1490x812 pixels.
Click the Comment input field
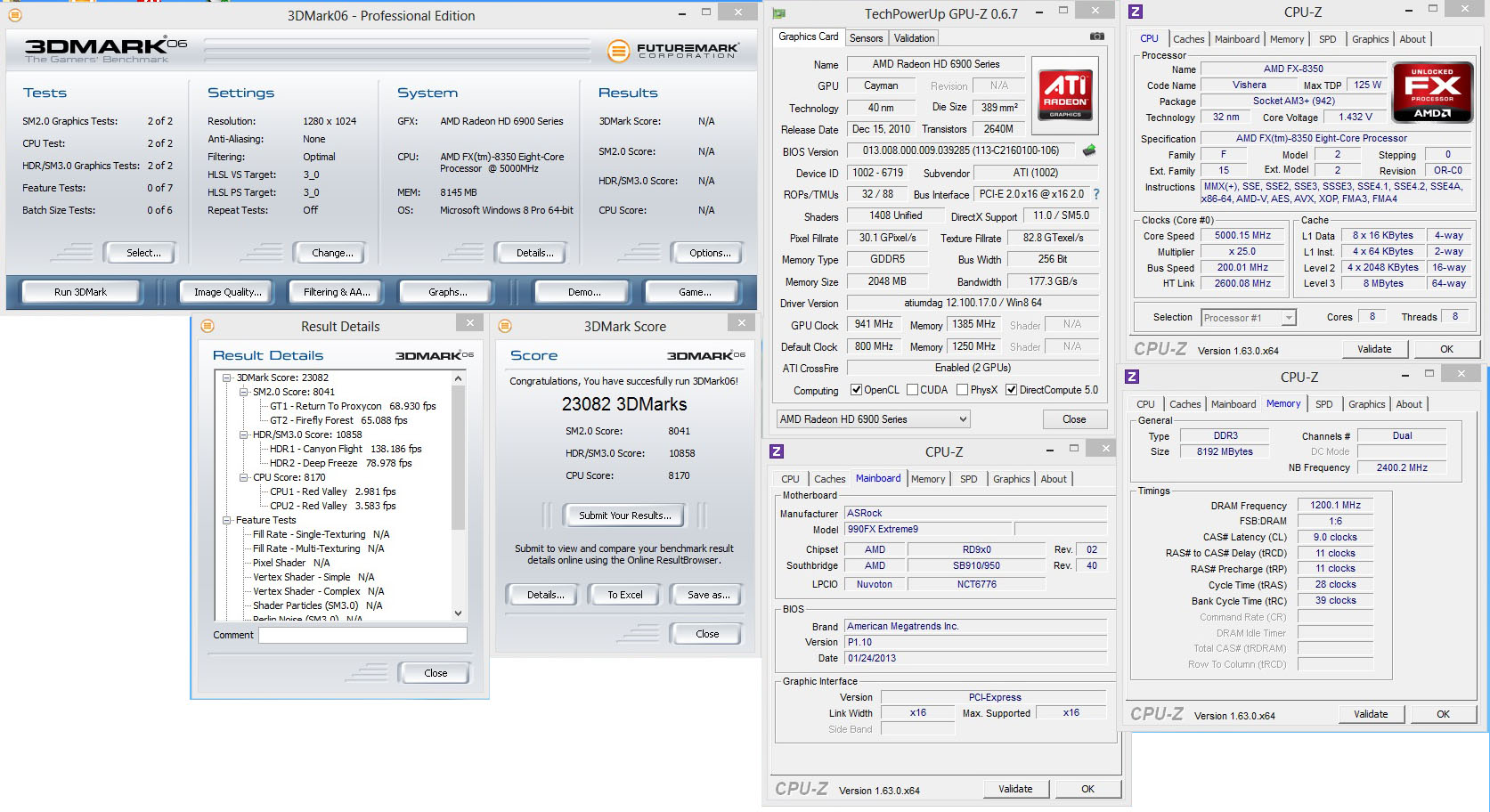click(x=362, y=635)
